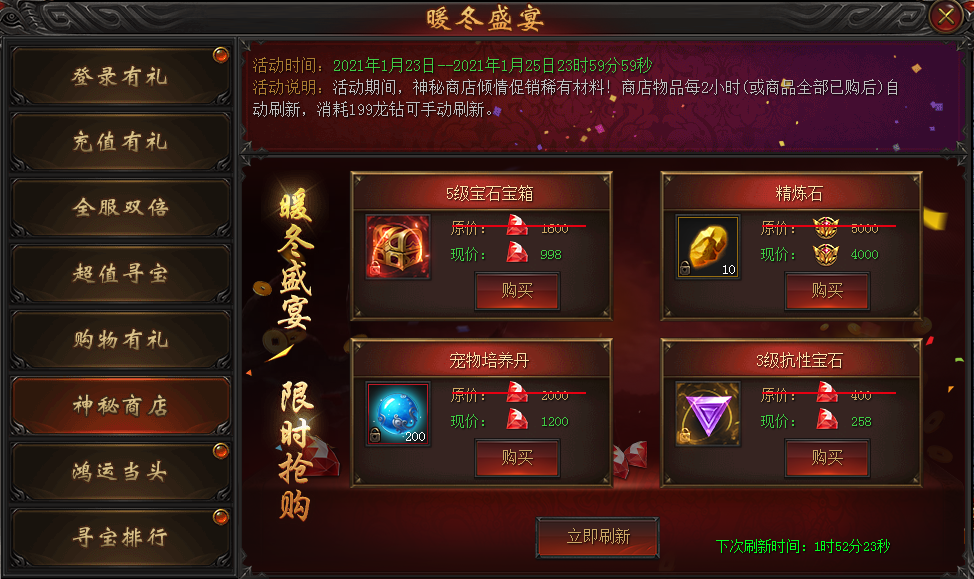Switch to the 寻宝排行 tab
This screenshot has width=974, height=579.
121,537
